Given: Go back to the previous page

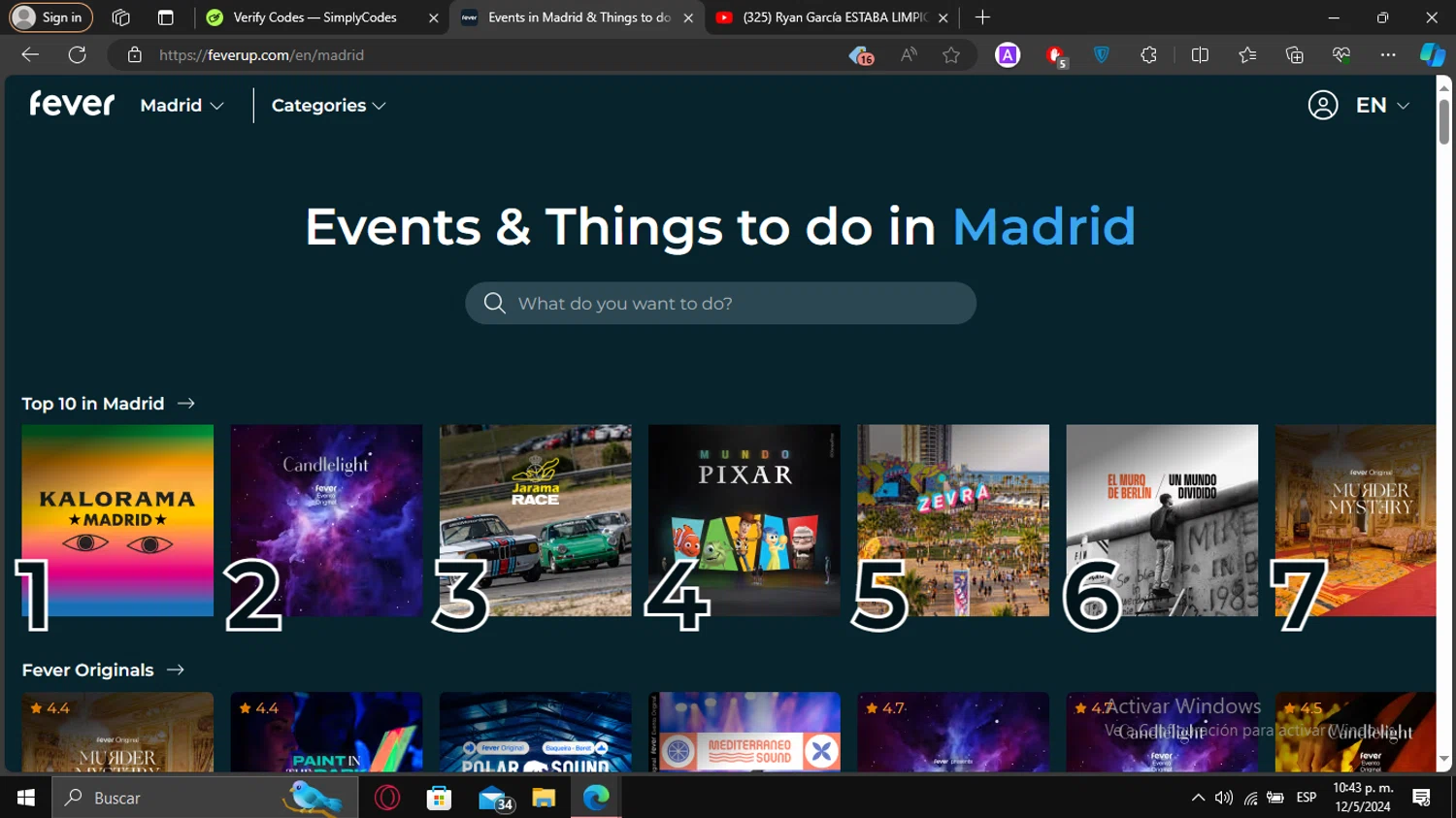Looking at the screenshot, I should tap(30, 55).
